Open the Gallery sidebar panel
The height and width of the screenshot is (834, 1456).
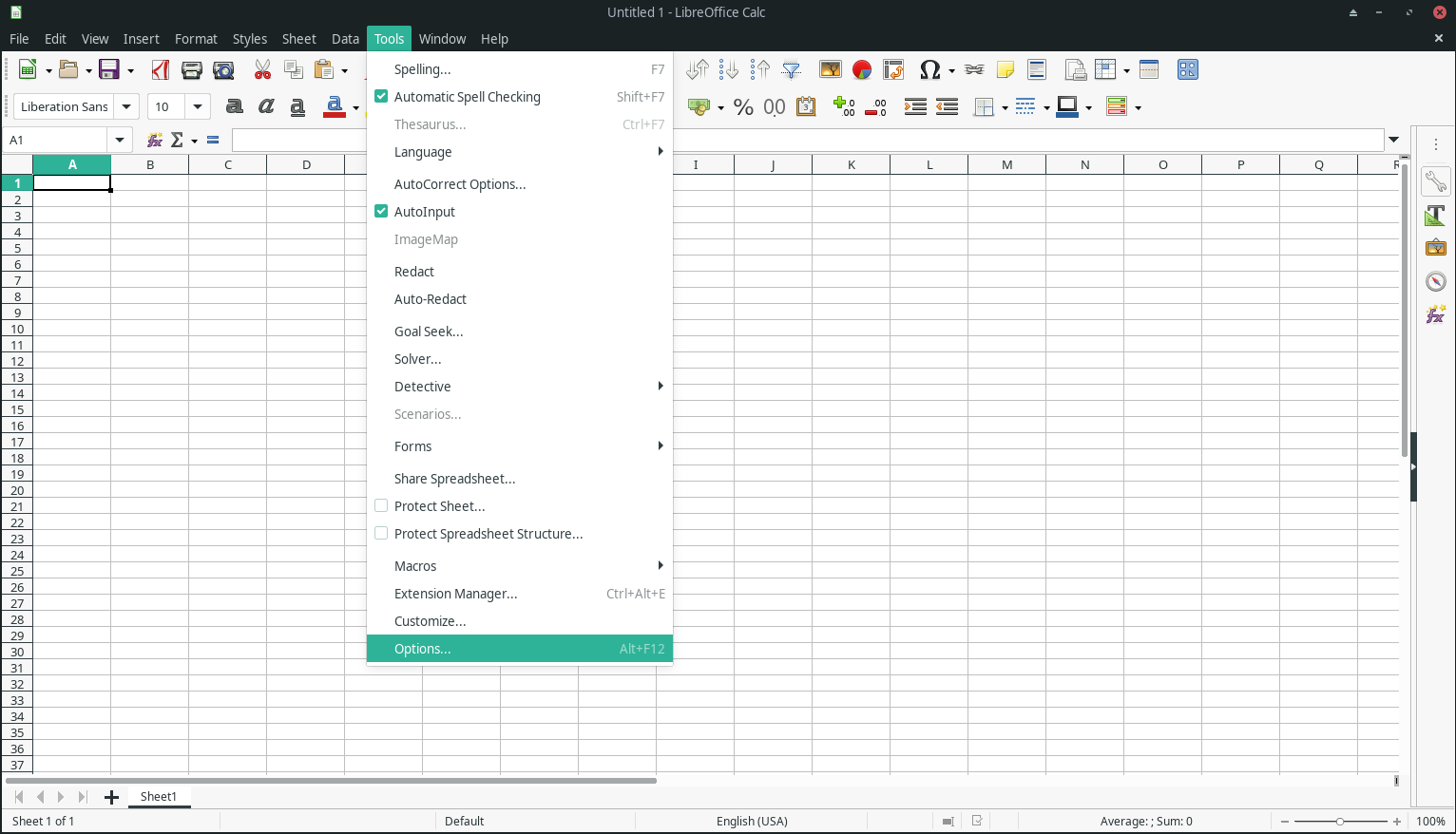click(1435, 246)
